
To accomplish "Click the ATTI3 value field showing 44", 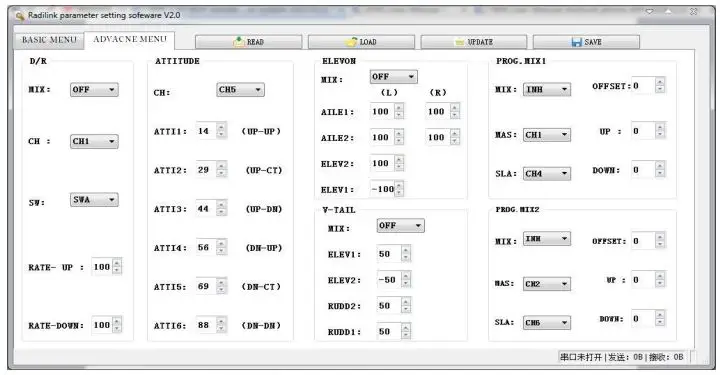I will pyautogui.click(x=206, y=209).
